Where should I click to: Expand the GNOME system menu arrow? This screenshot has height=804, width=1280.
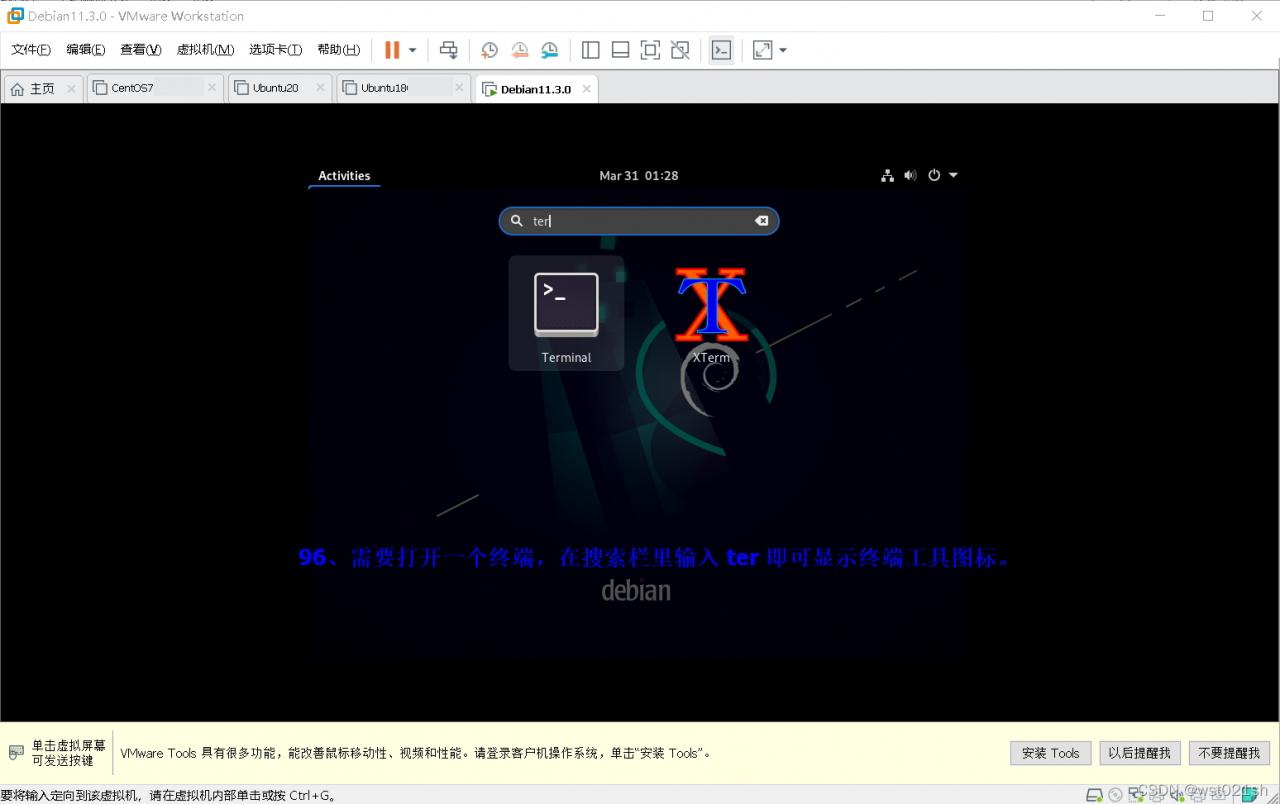(953, 175)
